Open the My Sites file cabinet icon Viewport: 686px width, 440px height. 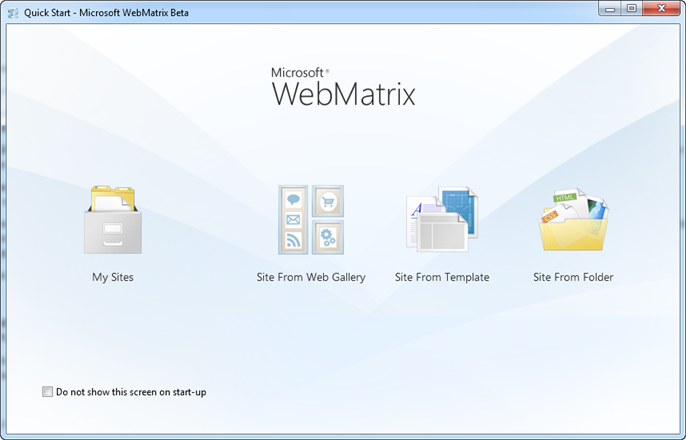pyautogui.click(x=112, y=220)
